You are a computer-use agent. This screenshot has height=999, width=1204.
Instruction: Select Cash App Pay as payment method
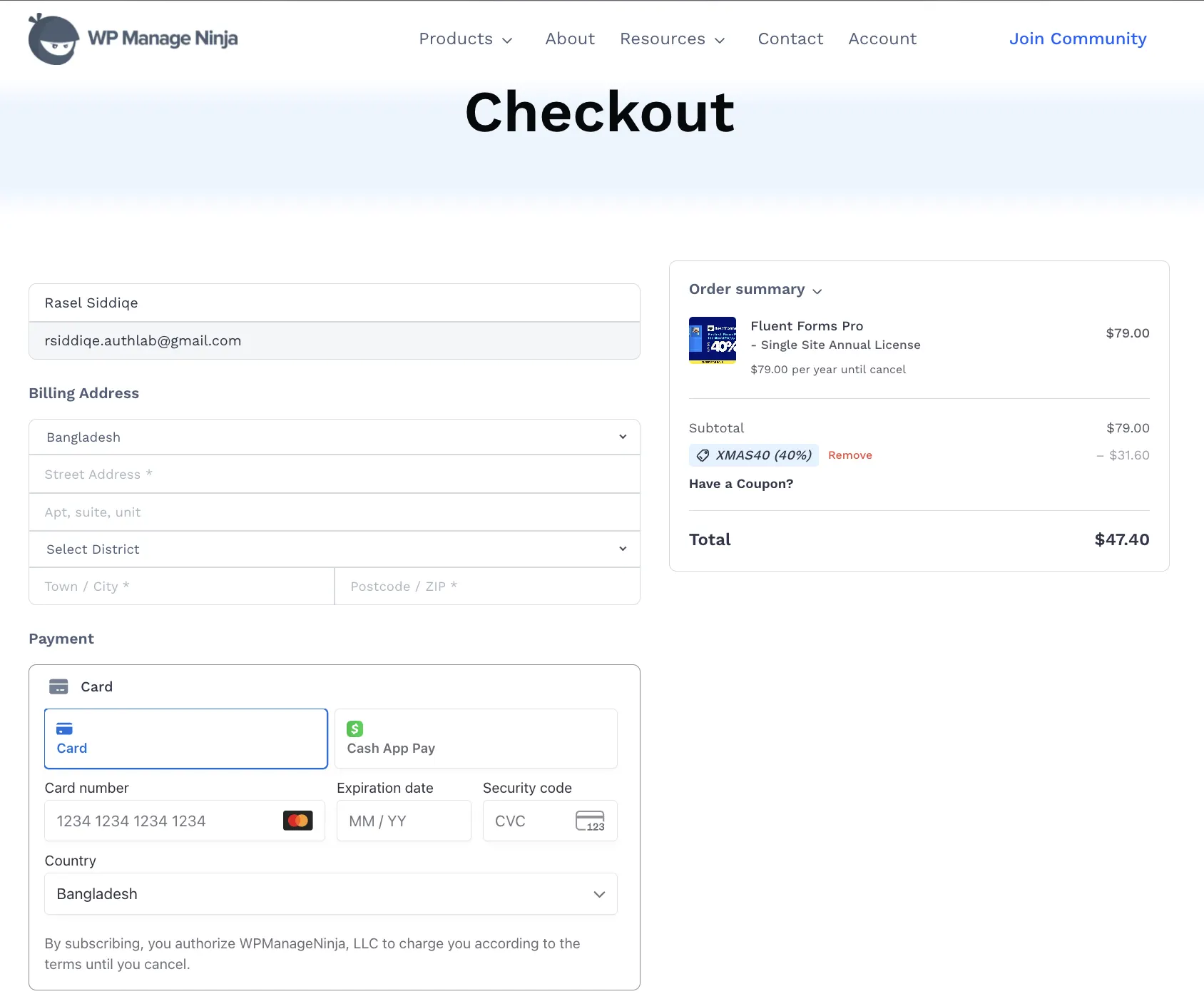[475, 739]
